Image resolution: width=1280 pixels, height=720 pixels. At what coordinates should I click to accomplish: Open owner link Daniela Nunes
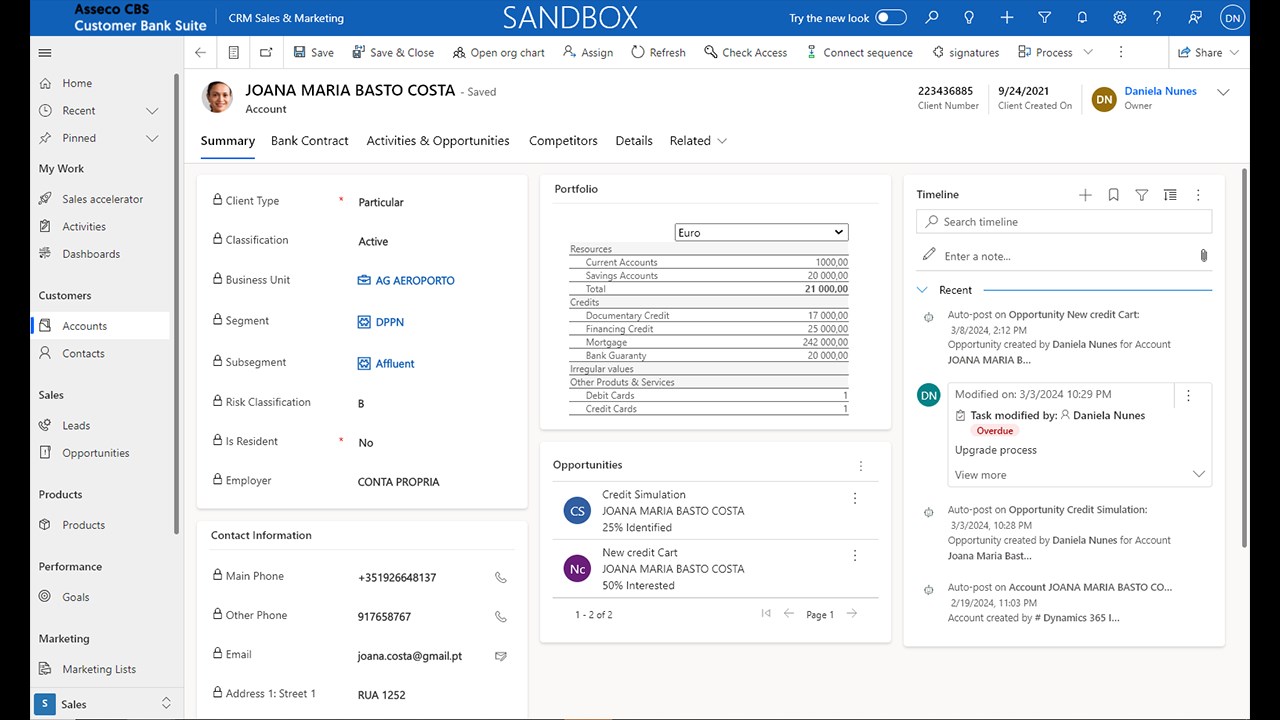(x=1160, y=91)
